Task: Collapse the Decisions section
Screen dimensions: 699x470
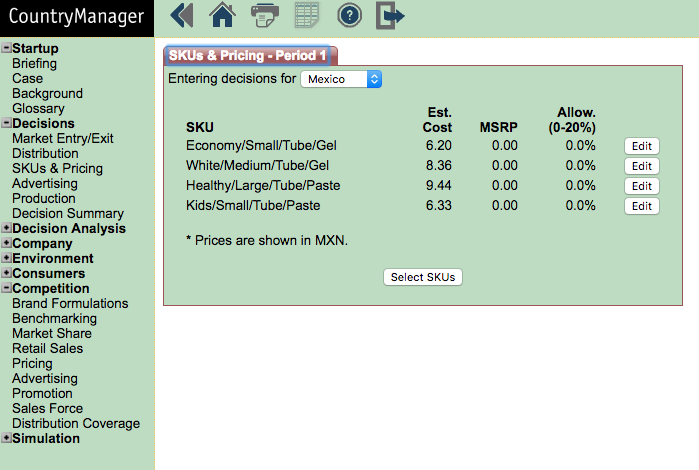Action: point(6,123)
